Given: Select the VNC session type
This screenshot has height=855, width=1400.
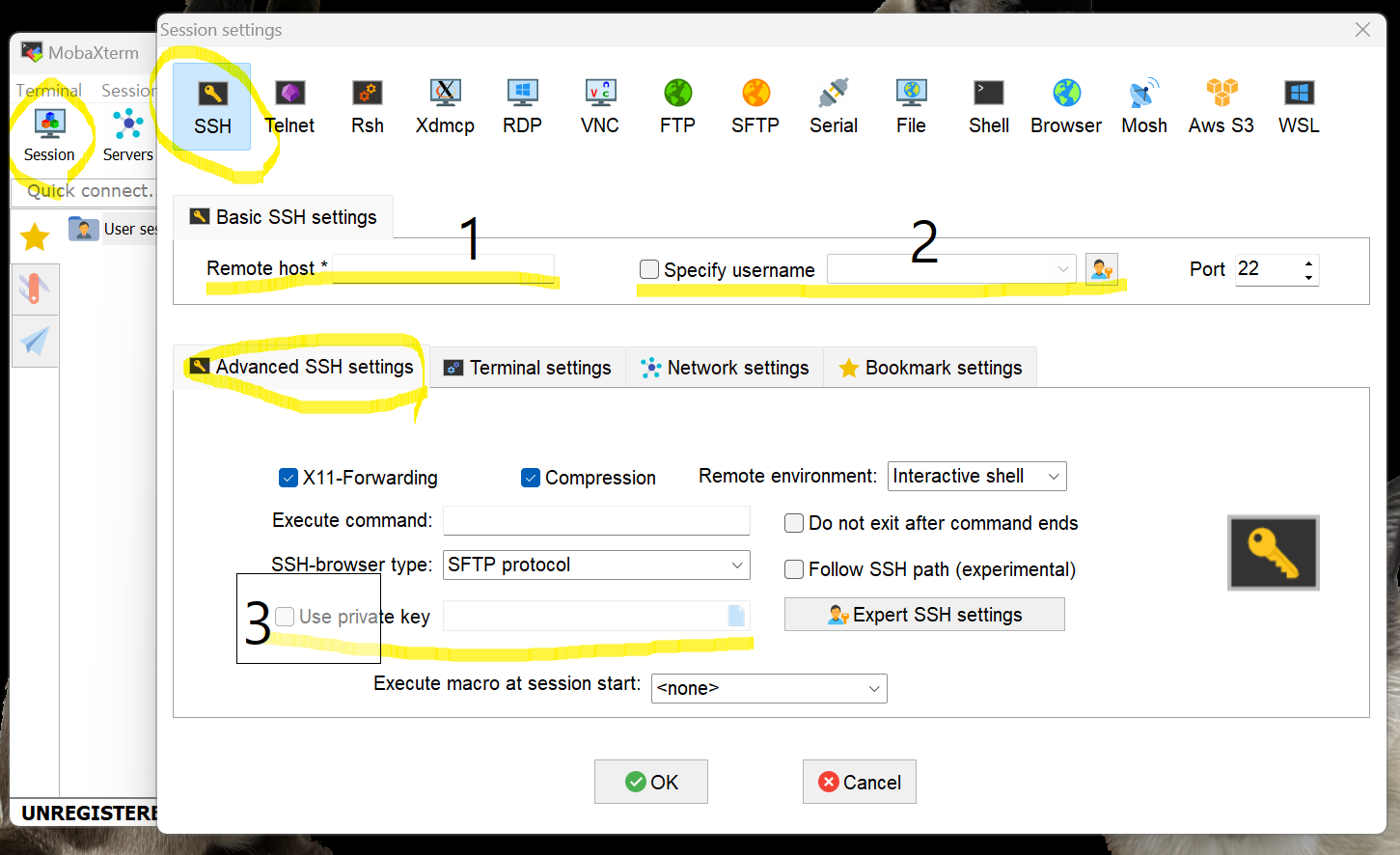Looking at the screenshot, I should [x=600, y=107].
